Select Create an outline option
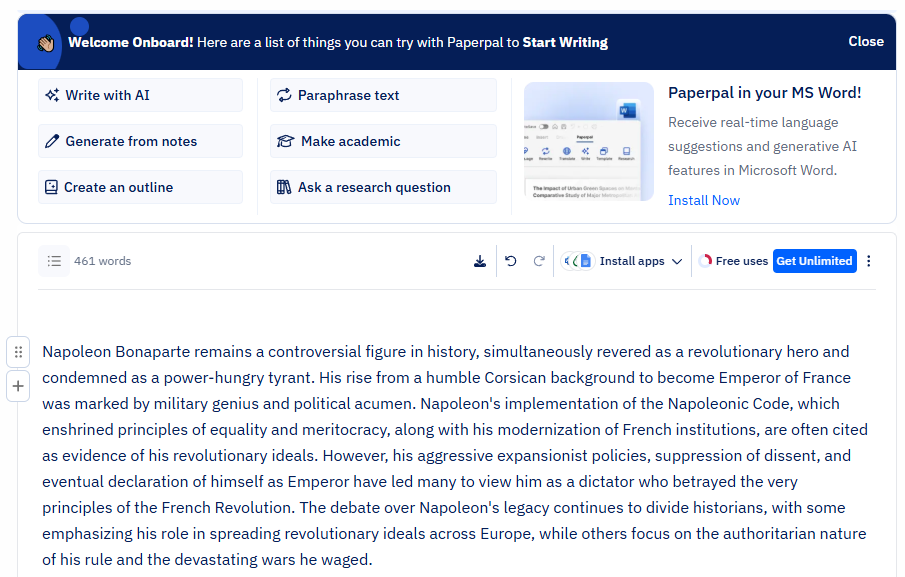This screenshot has height=577, width=905. point(140,188)
